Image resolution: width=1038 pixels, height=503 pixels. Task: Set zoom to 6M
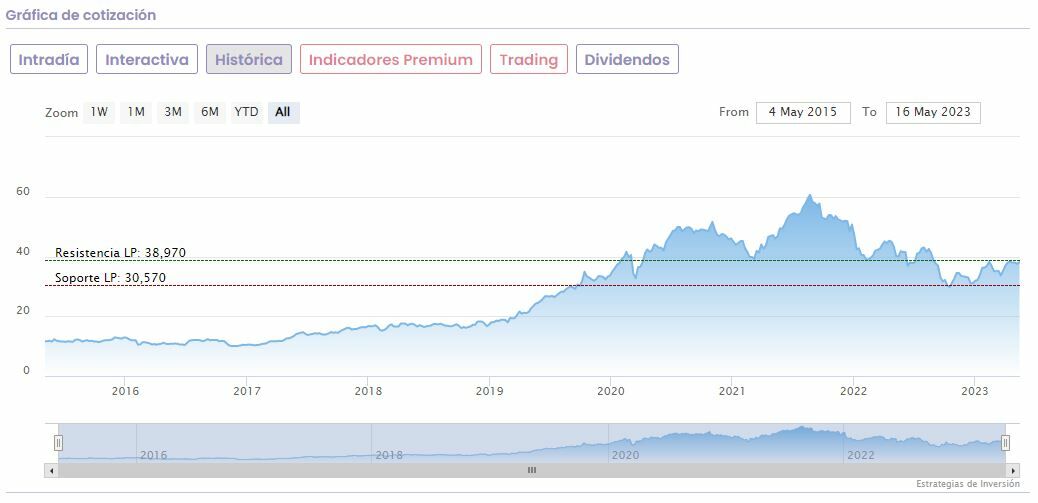[209, 112]
